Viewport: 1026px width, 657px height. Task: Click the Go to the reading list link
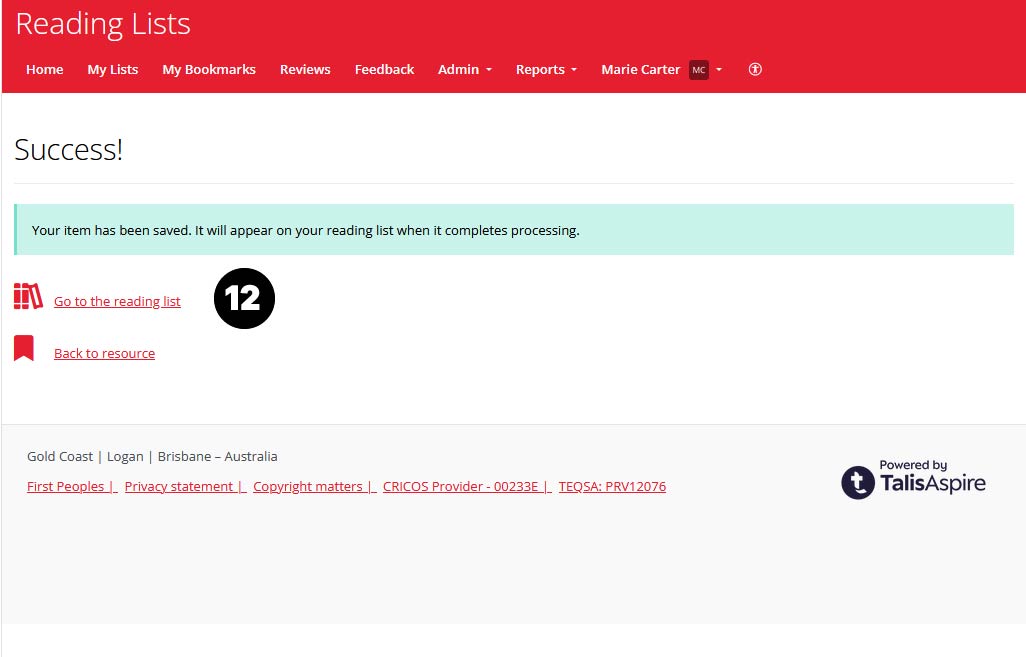[117, 302]
